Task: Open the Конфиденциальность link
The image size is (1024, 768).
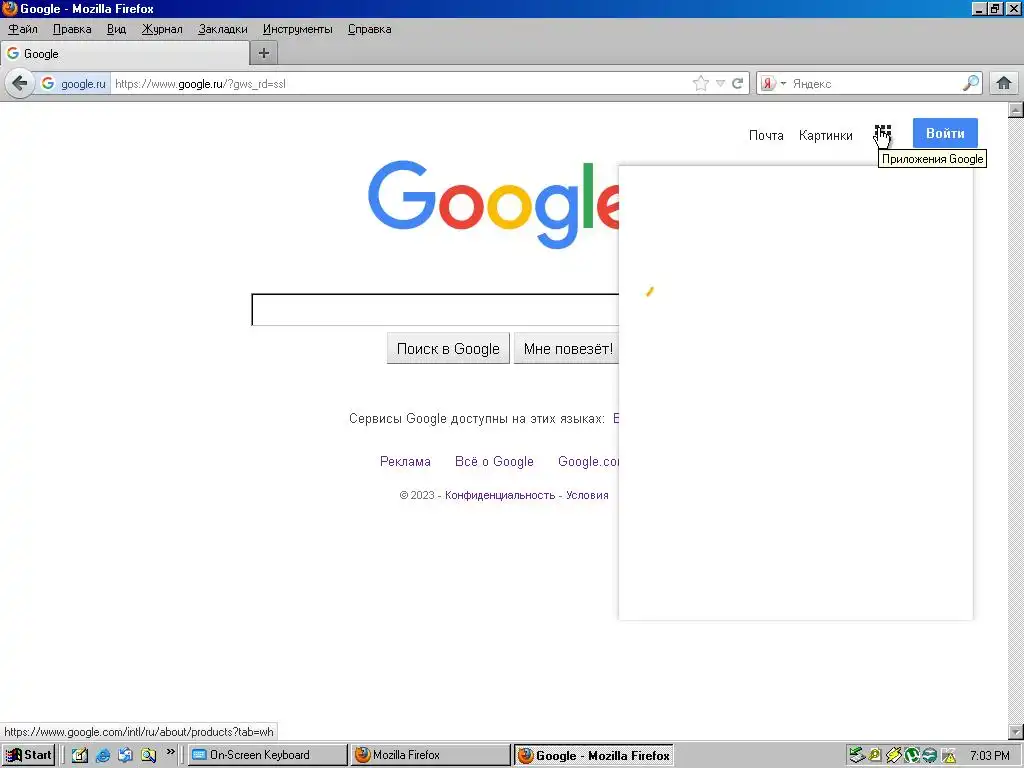Action: [x=500, y=495]
